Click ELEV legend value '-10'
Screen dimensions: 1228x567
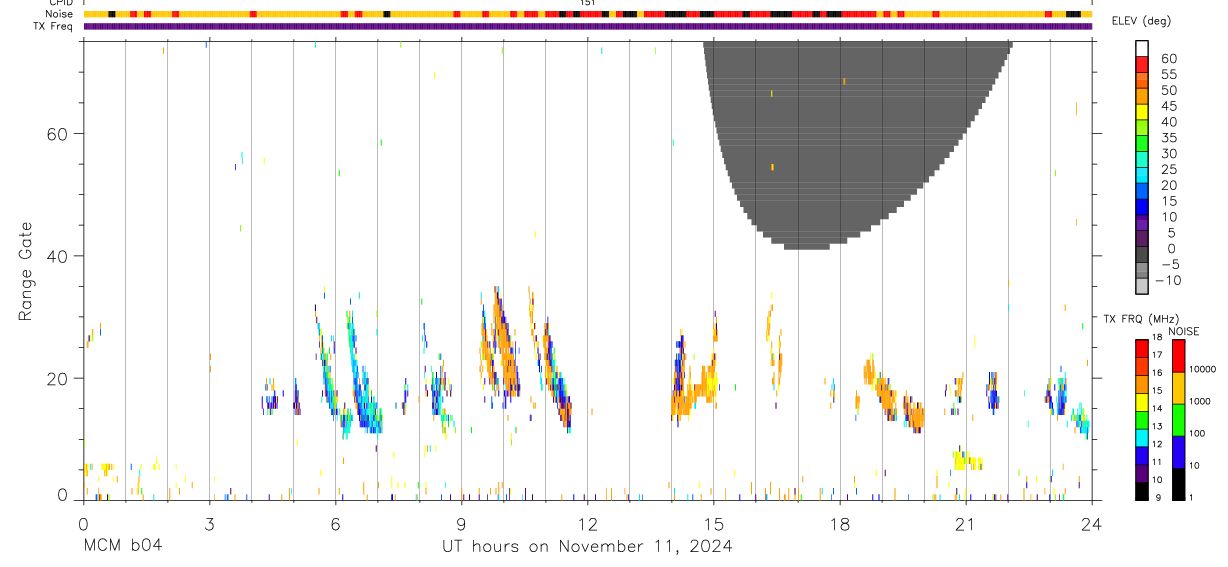(1168, 280)
